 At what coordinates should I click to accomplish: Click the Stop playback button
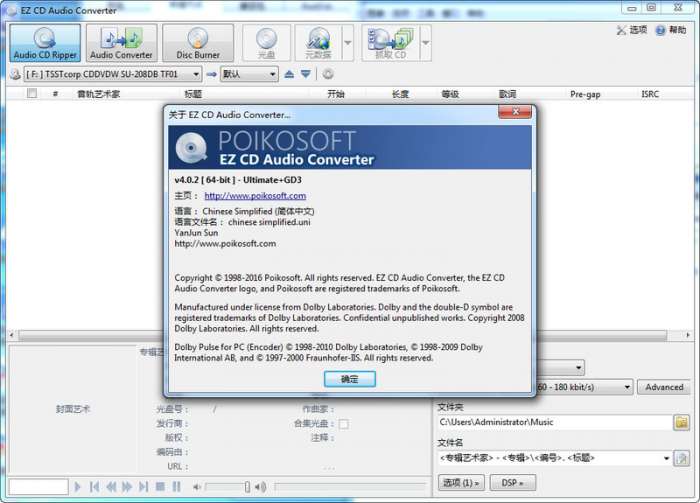160,486
